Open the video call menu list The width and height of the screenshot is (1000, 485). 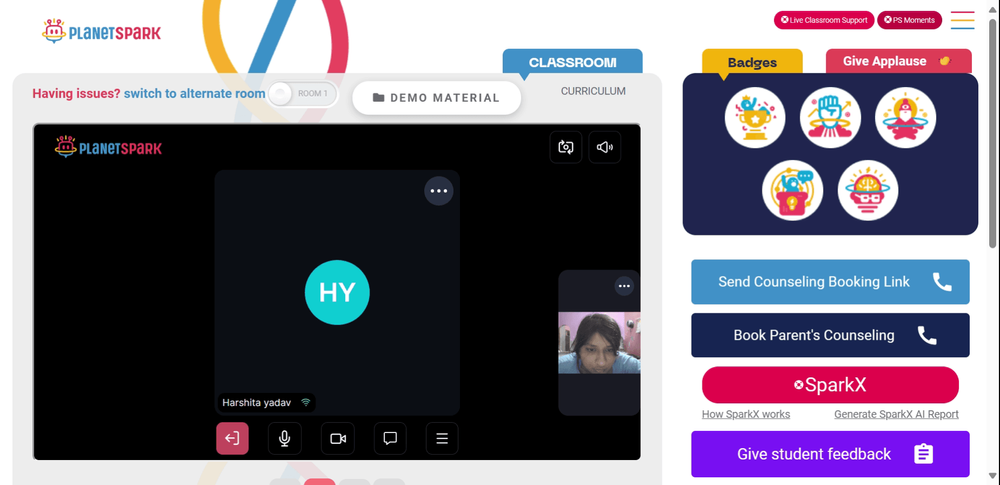442,438
